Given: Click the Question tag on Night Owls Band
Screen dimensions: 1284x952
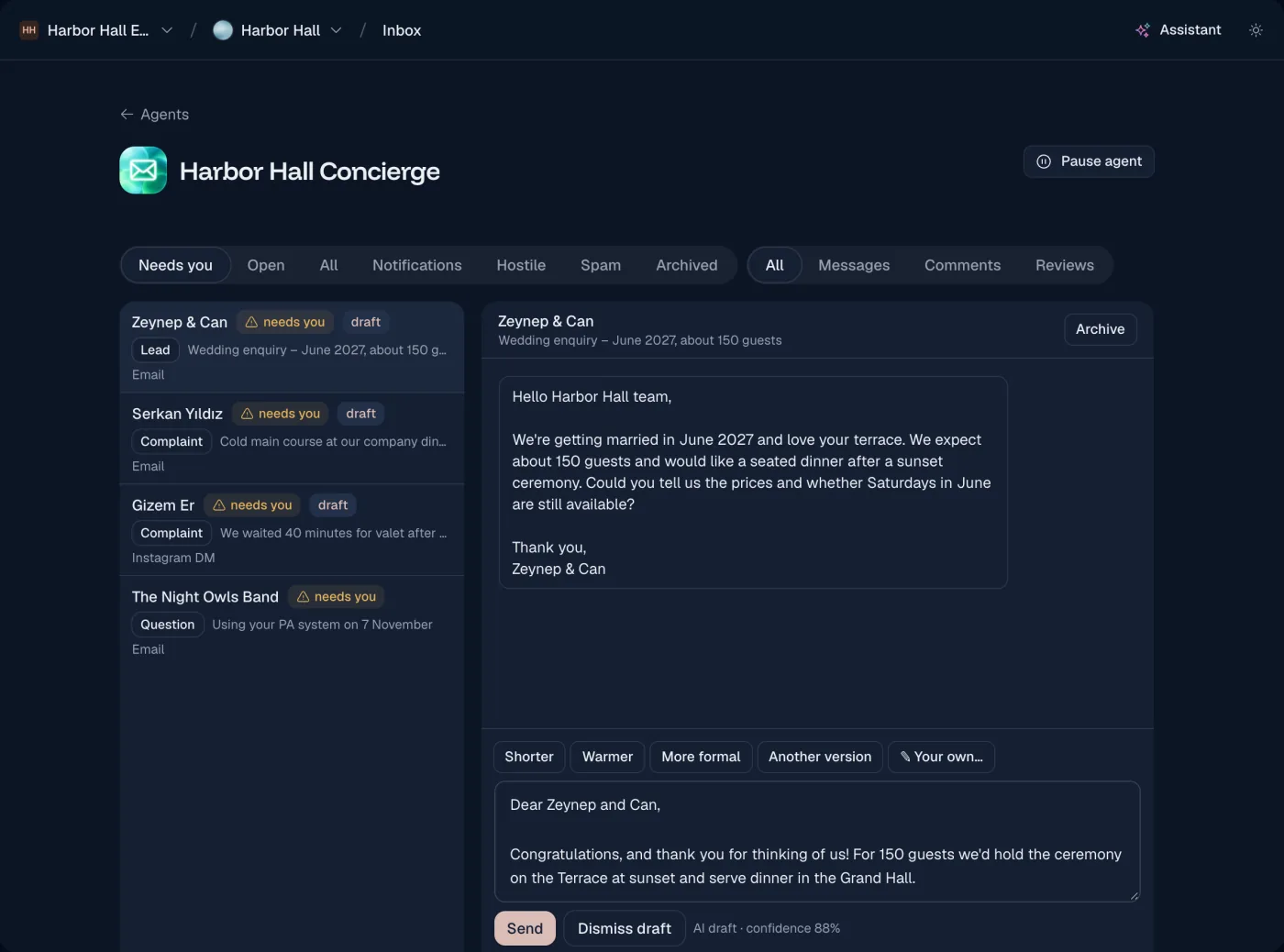Looking at the screenshot, I should pos(168,625).
